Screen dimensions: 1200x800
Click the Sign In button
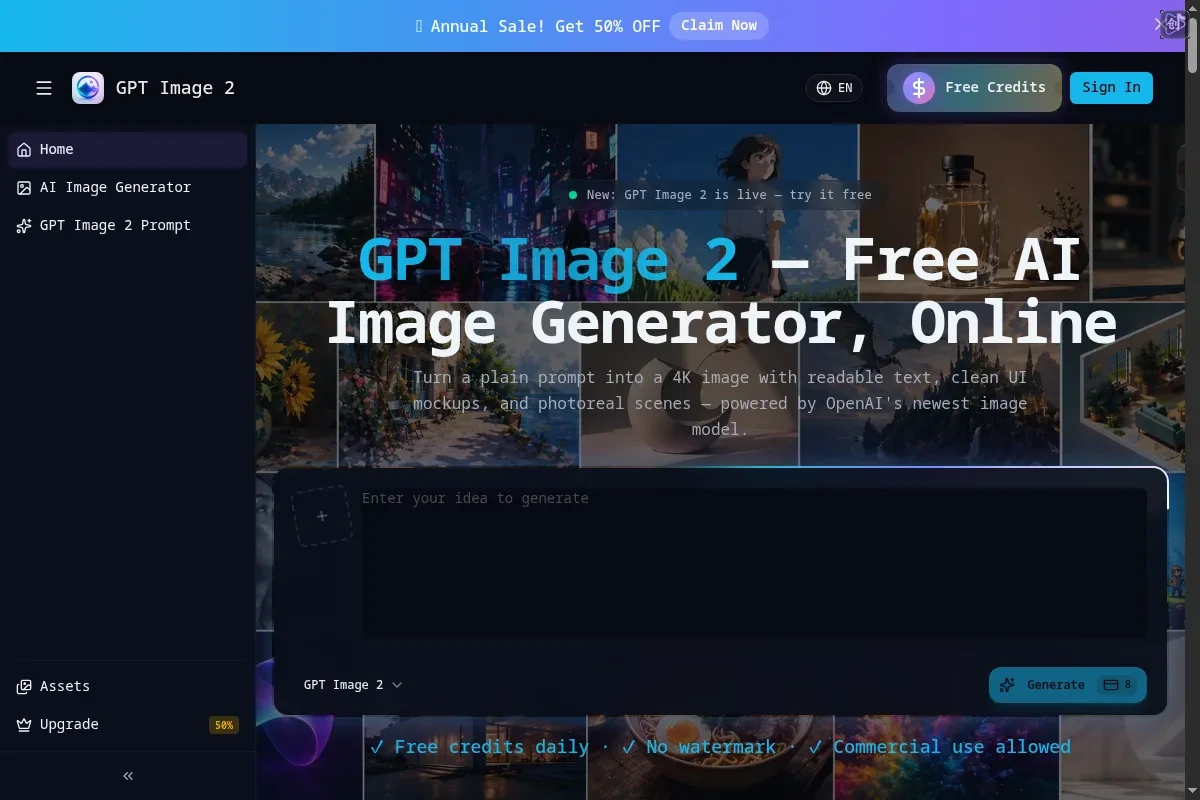(x=1111, y=88)
